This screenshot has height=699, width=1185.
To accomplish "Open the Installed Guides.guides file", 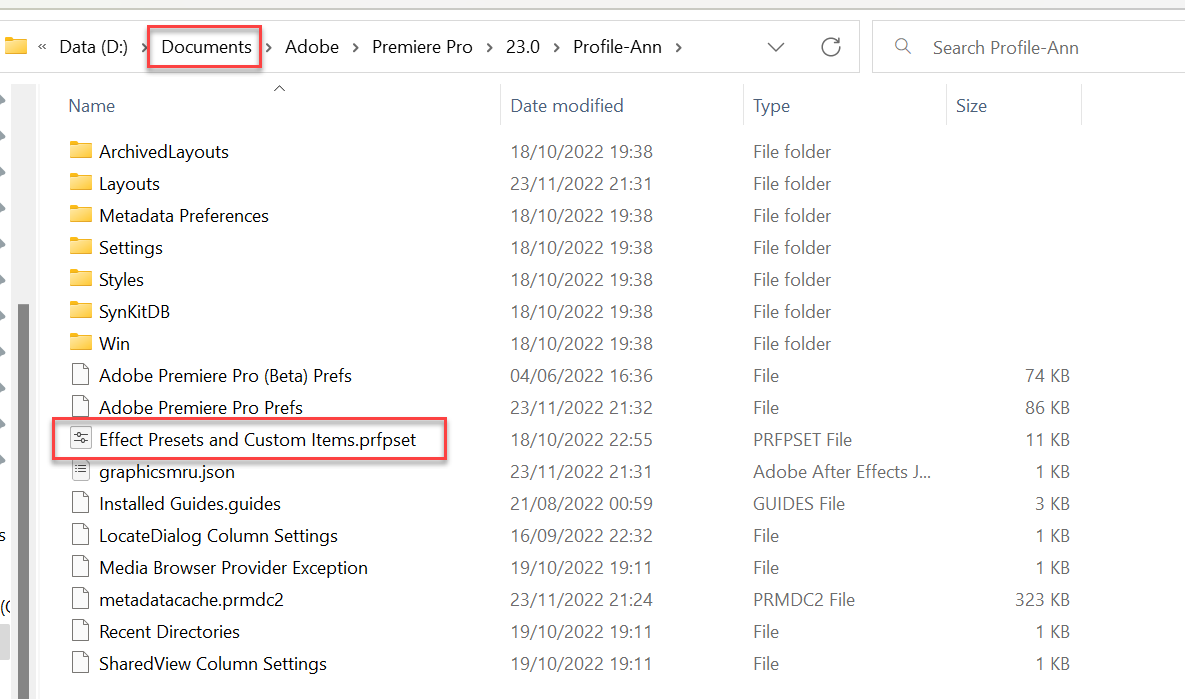I will pos(188,503).
